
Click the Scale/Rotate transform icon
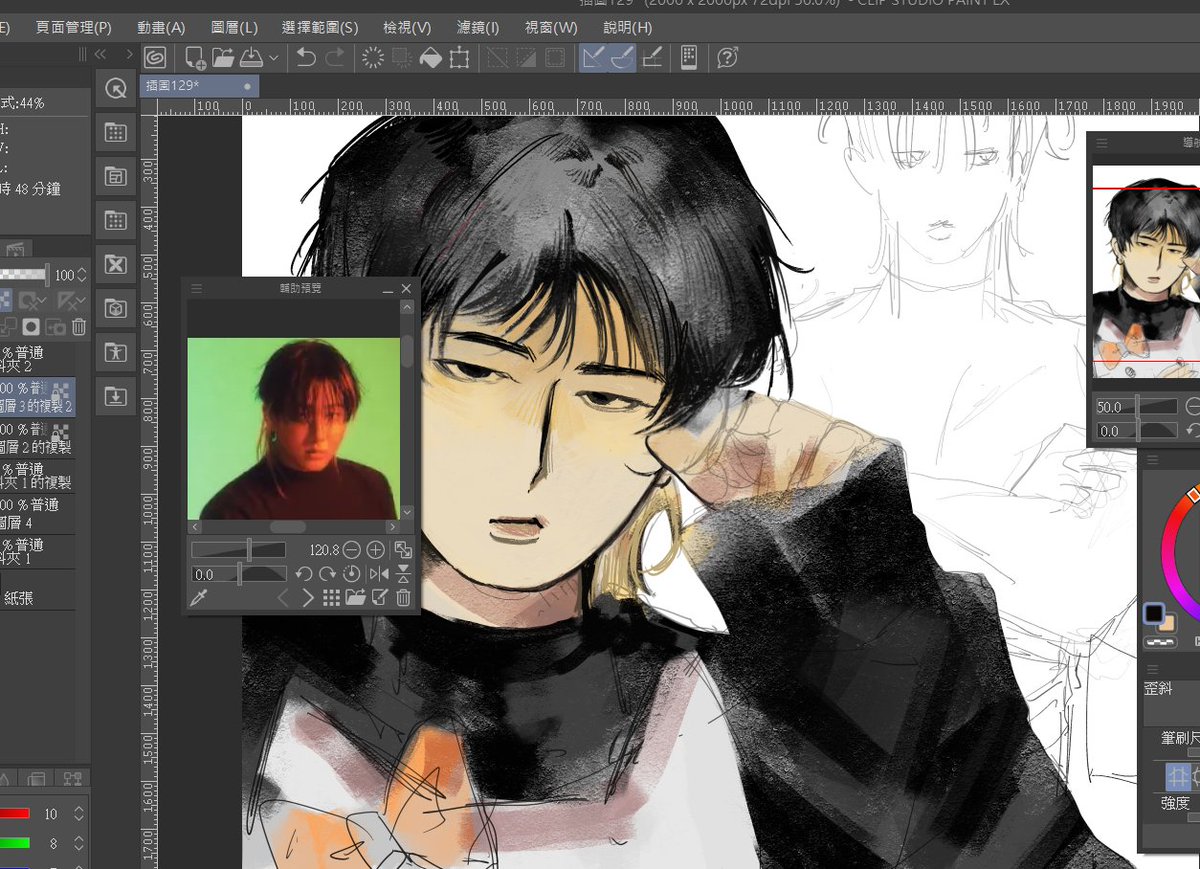point(459,58)
